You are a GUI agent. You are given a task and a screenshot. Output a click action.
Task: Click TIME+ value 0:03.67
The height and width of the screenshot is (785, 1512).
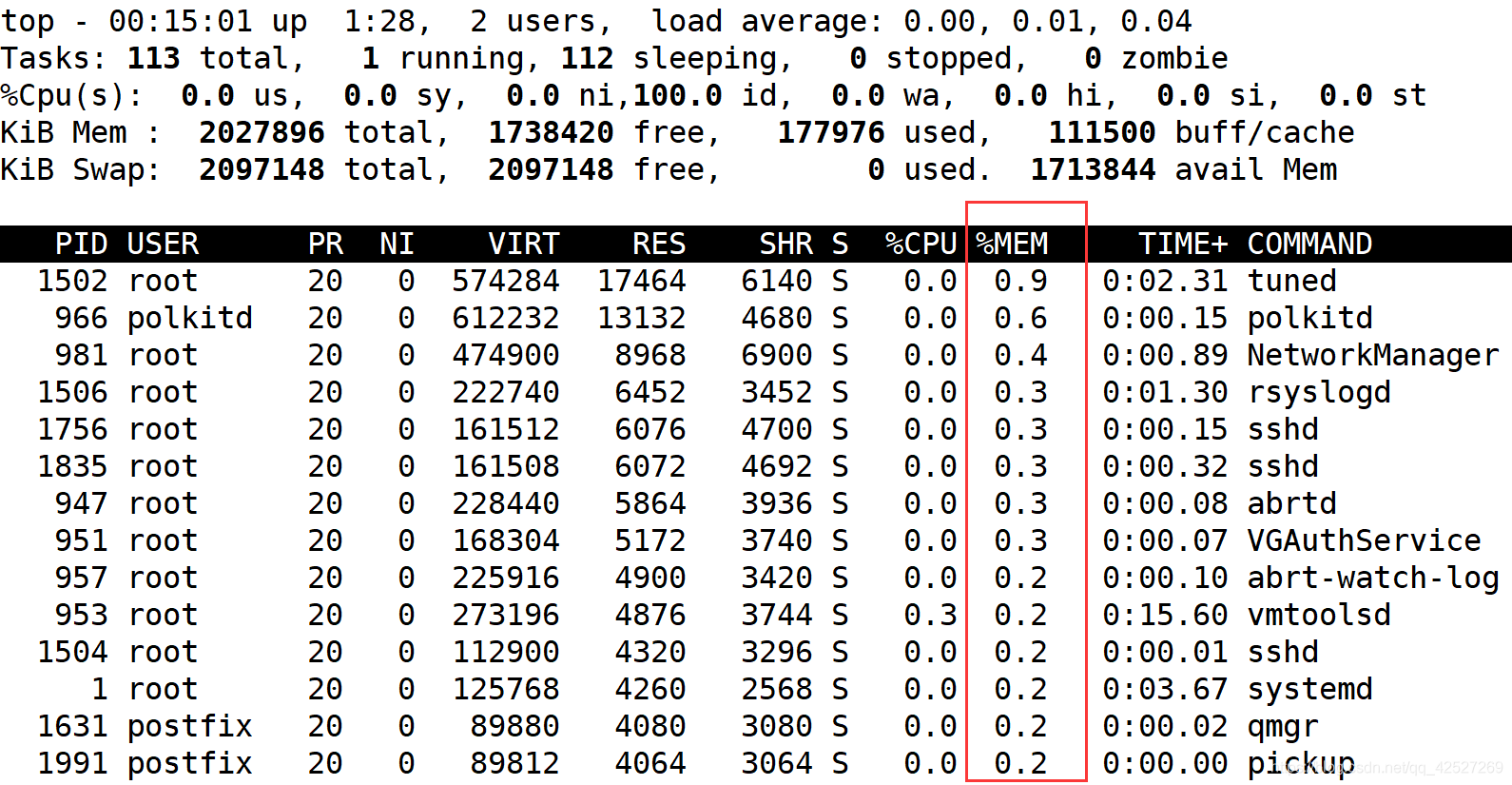(x=1166, y=690)
